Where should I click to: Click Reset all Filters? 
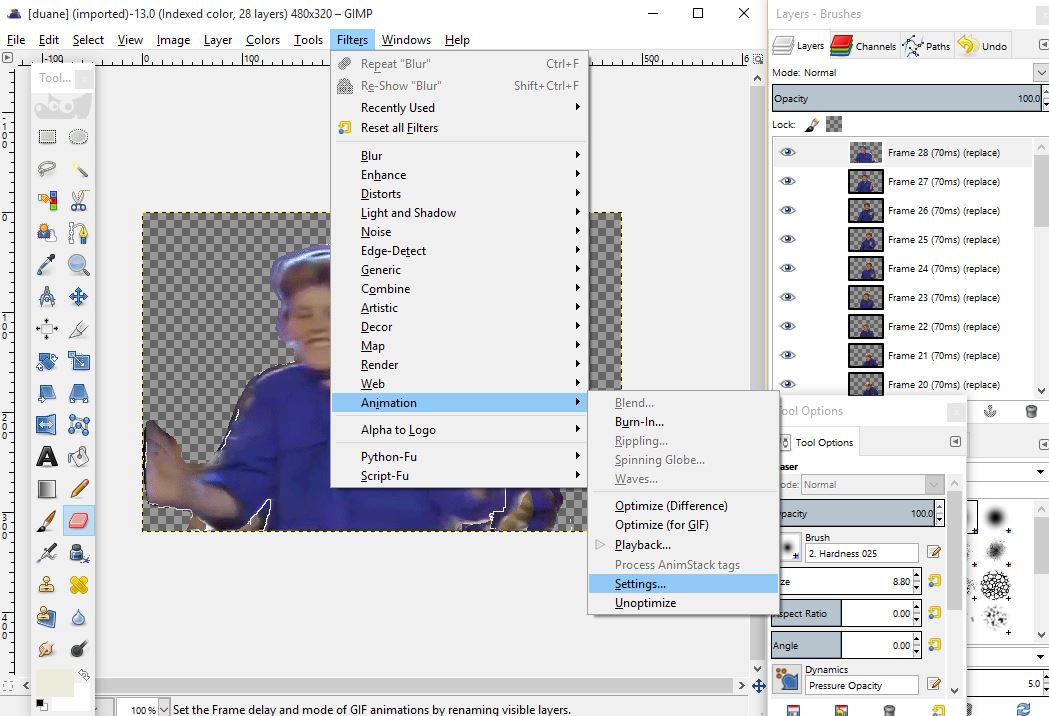coord(460,128)
